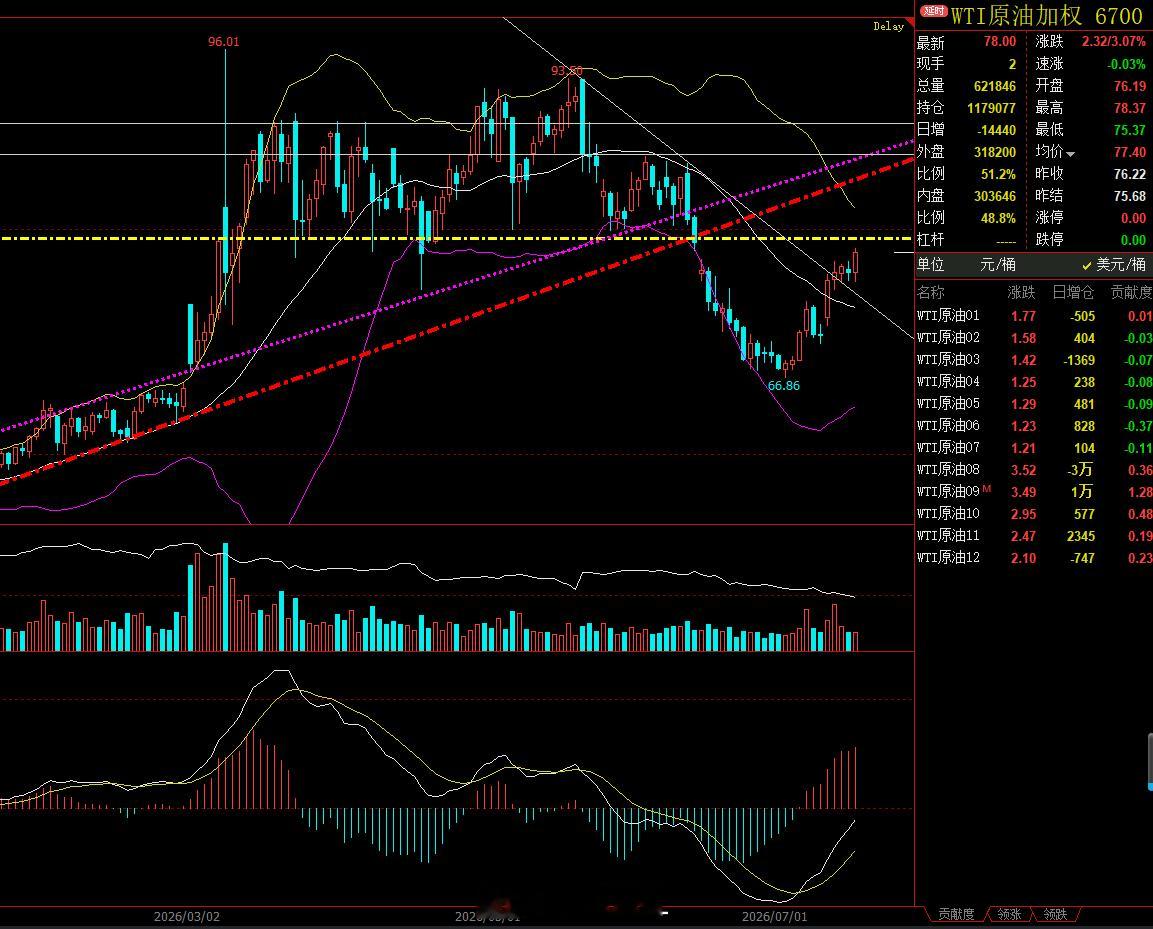The height and width of the screenshot is (929, 1153).
Task: Sort by 贡献度 column header
Action: tap(1131, 293)
